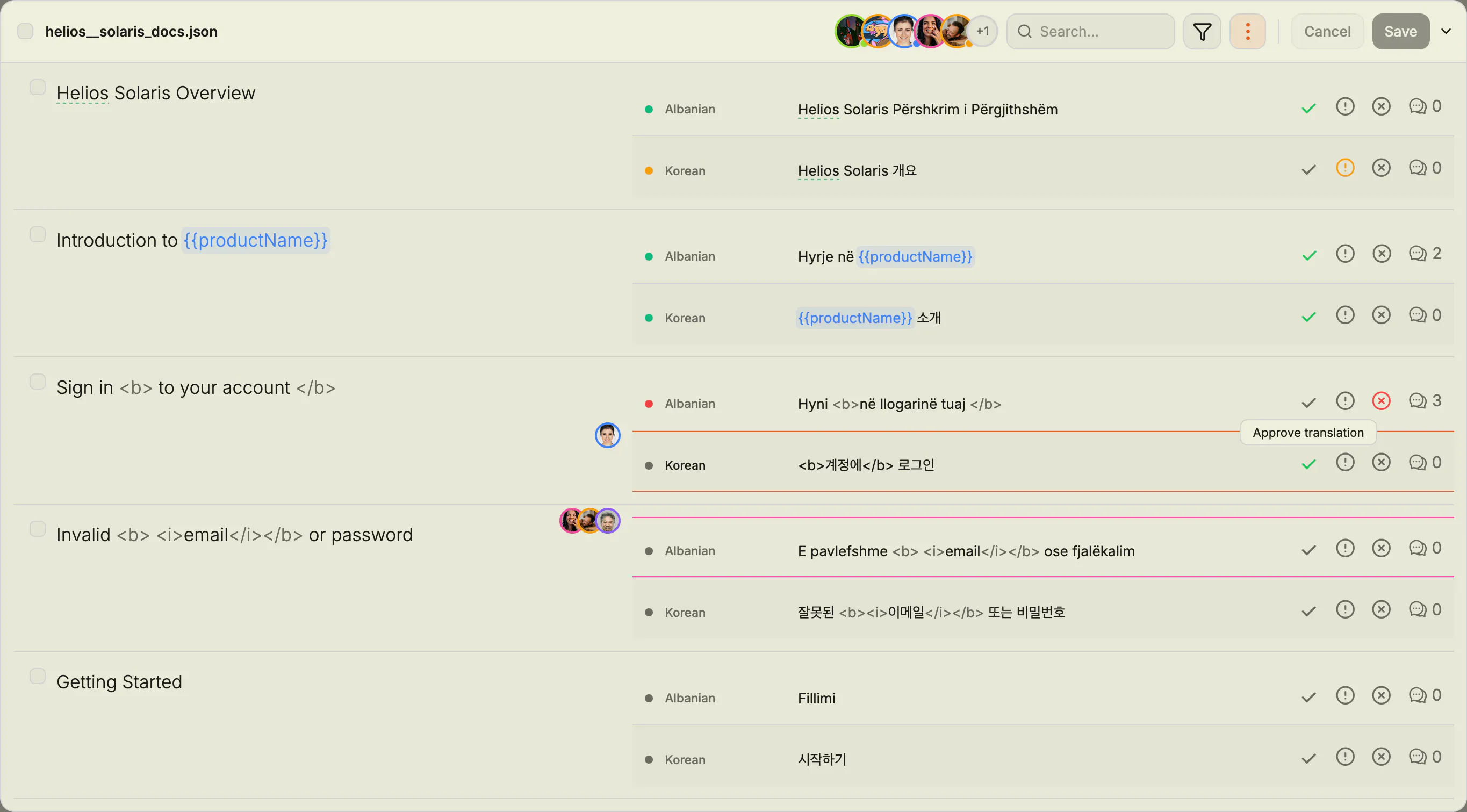
Task: Approve Albanian translation of Helios Solaris Overview
Action: pyautogui.click(x=1308, y=108)
